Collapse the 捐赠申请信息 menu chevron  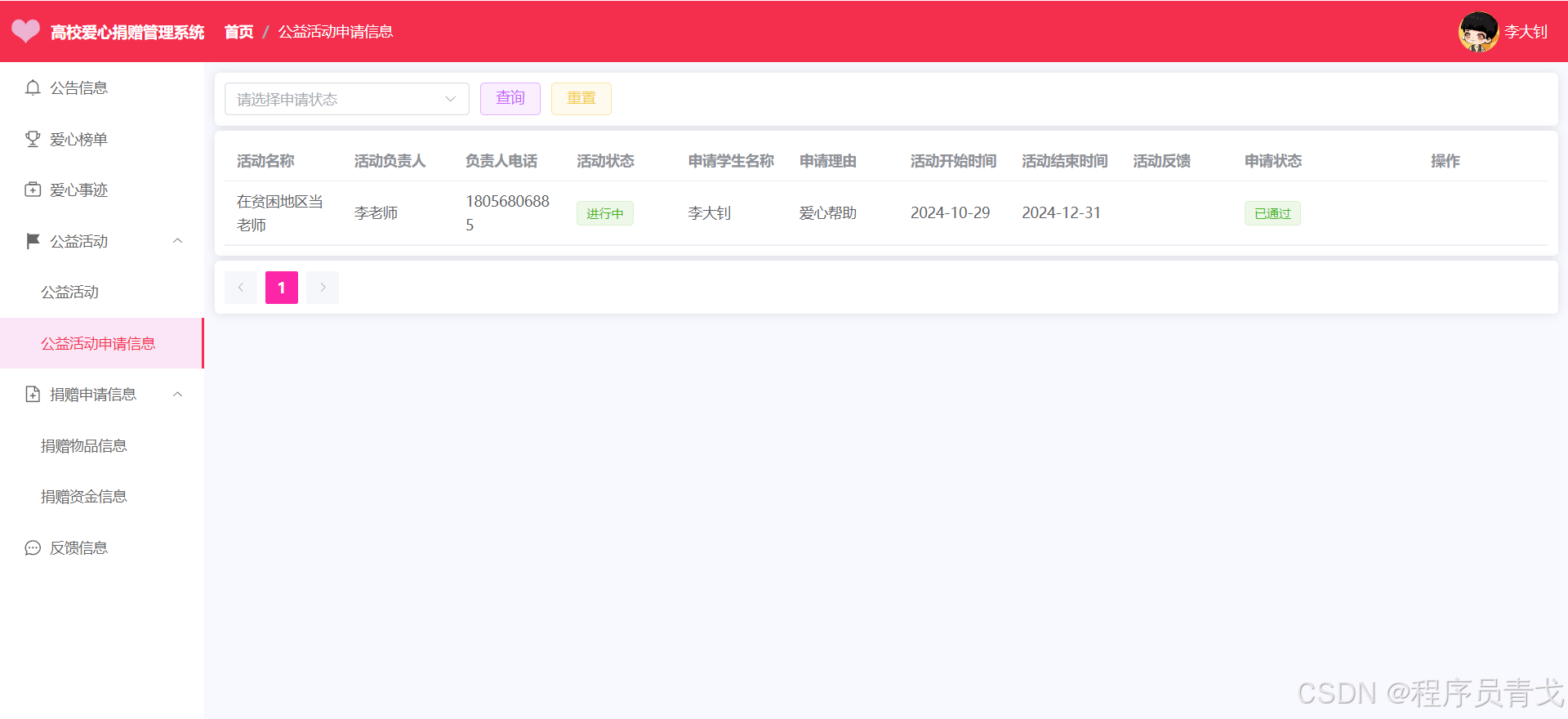178,394
